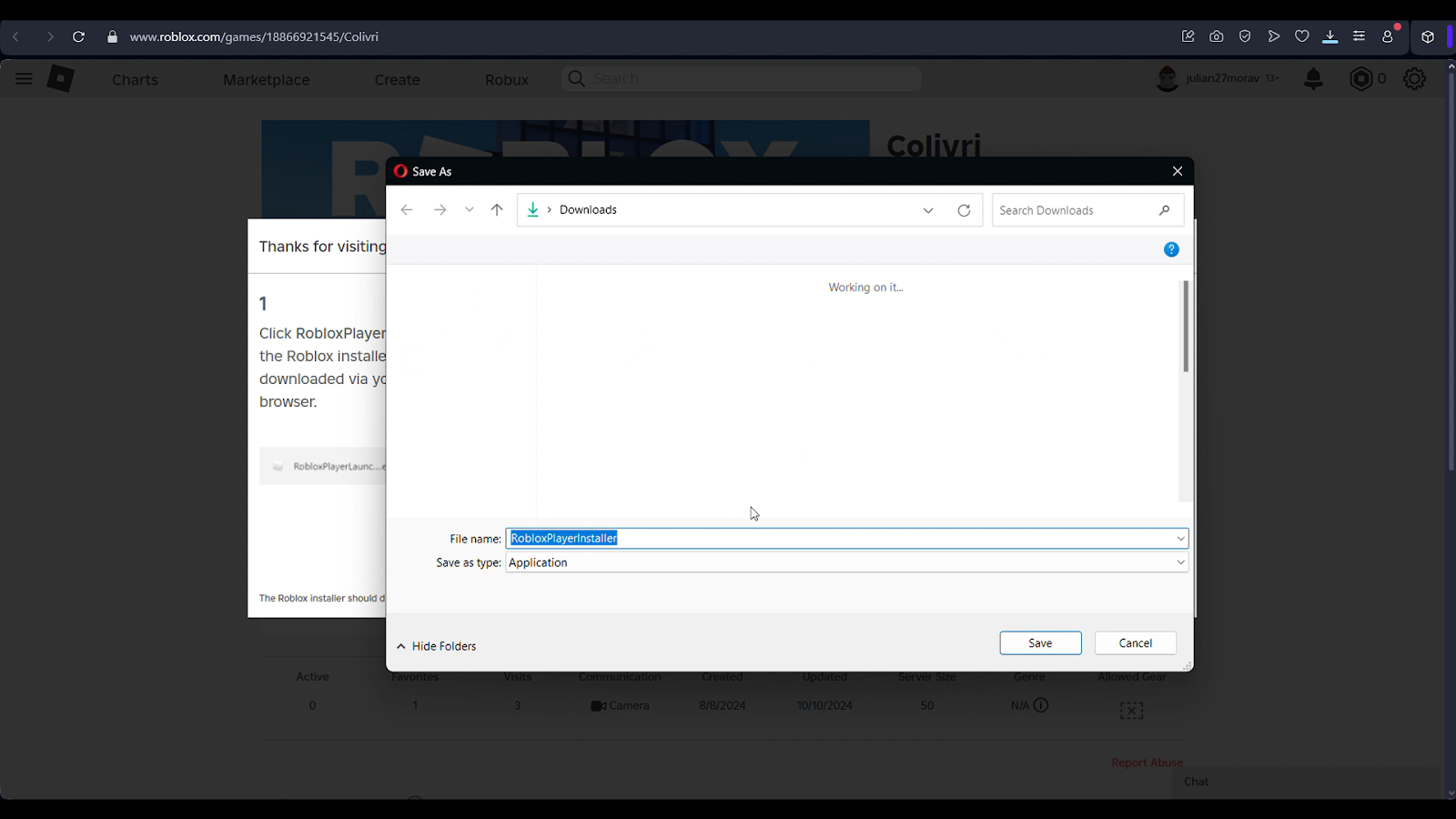This screenshot has width=1456, height=819.
Task: Open the browser downloads panel
Action: [x=1330, y=36]
